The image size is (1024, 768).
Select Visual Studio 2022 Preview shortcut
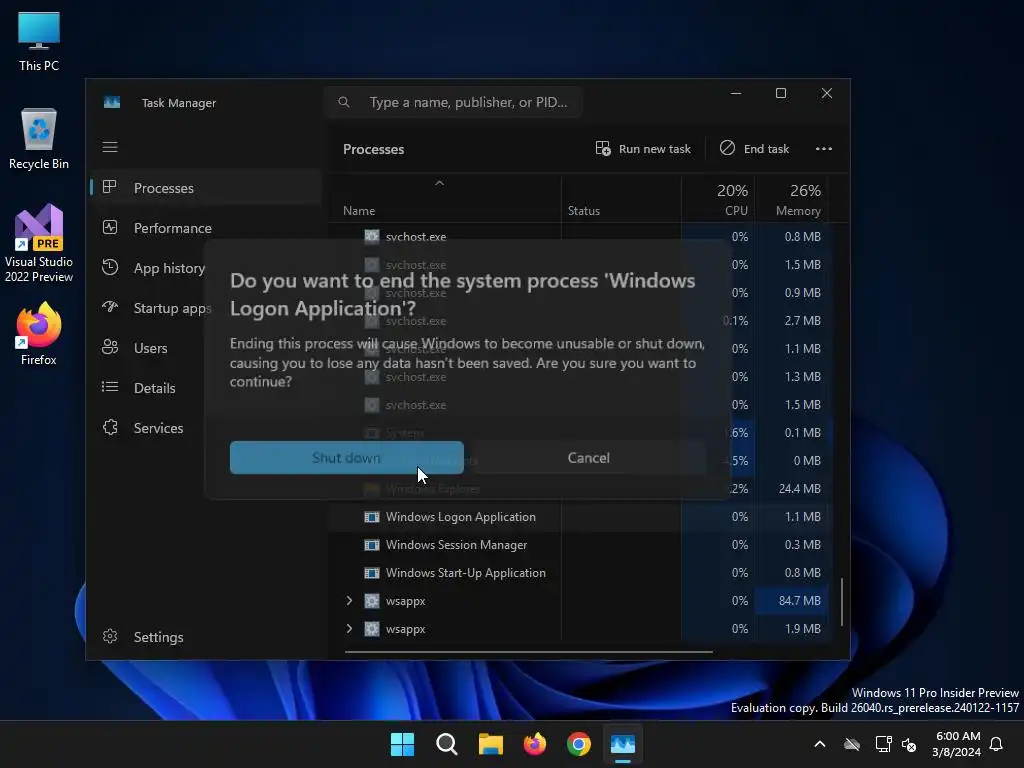(39, 244)
